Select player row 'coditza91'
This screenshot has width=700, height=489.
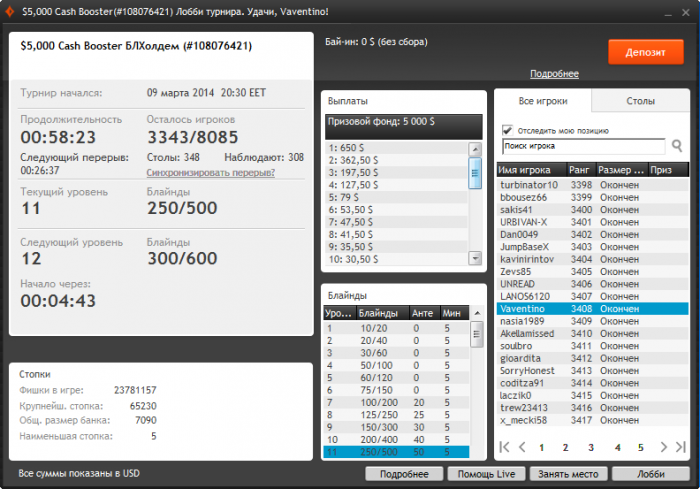coord(592,383)
